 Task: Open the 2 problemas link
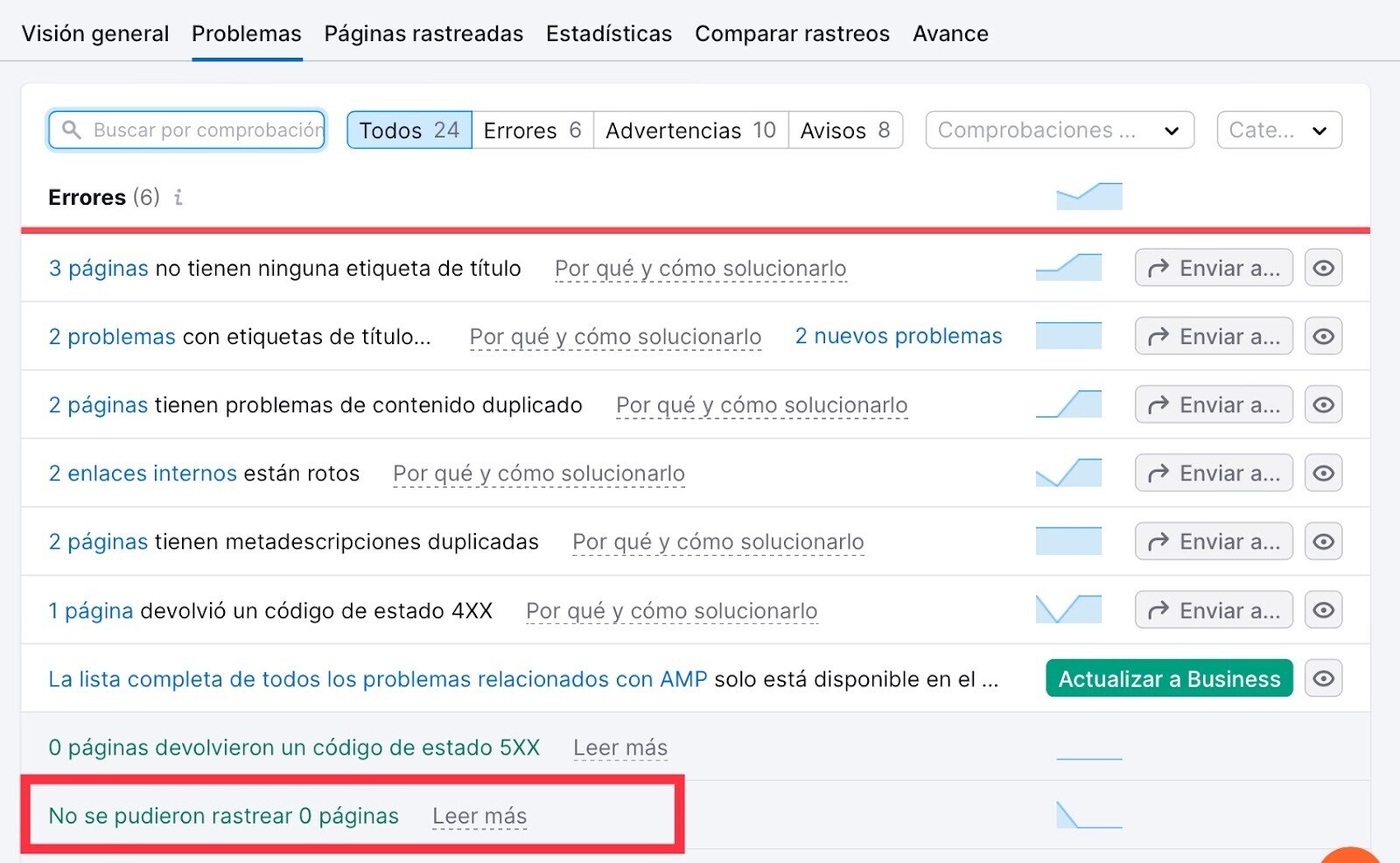click(x=112, y=336)
